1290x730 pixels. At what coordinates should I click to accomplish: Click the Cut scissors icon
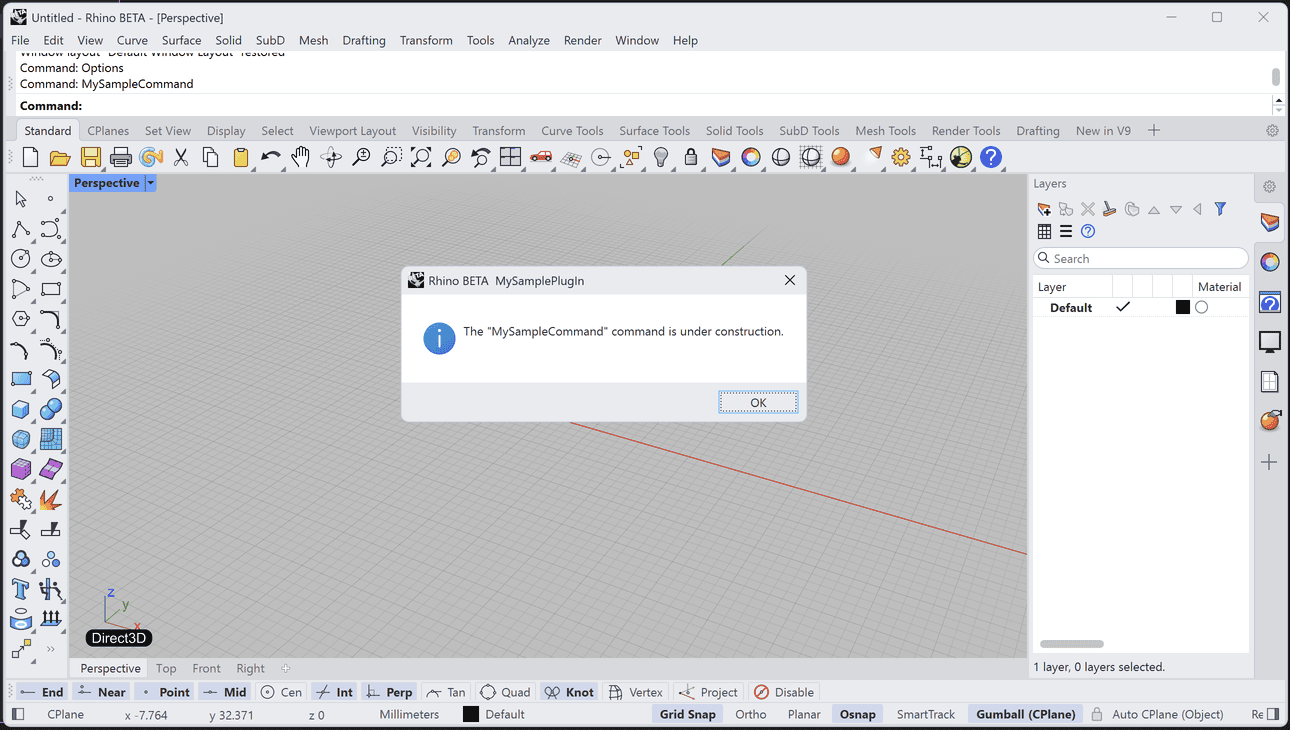[x=181, y=157]
